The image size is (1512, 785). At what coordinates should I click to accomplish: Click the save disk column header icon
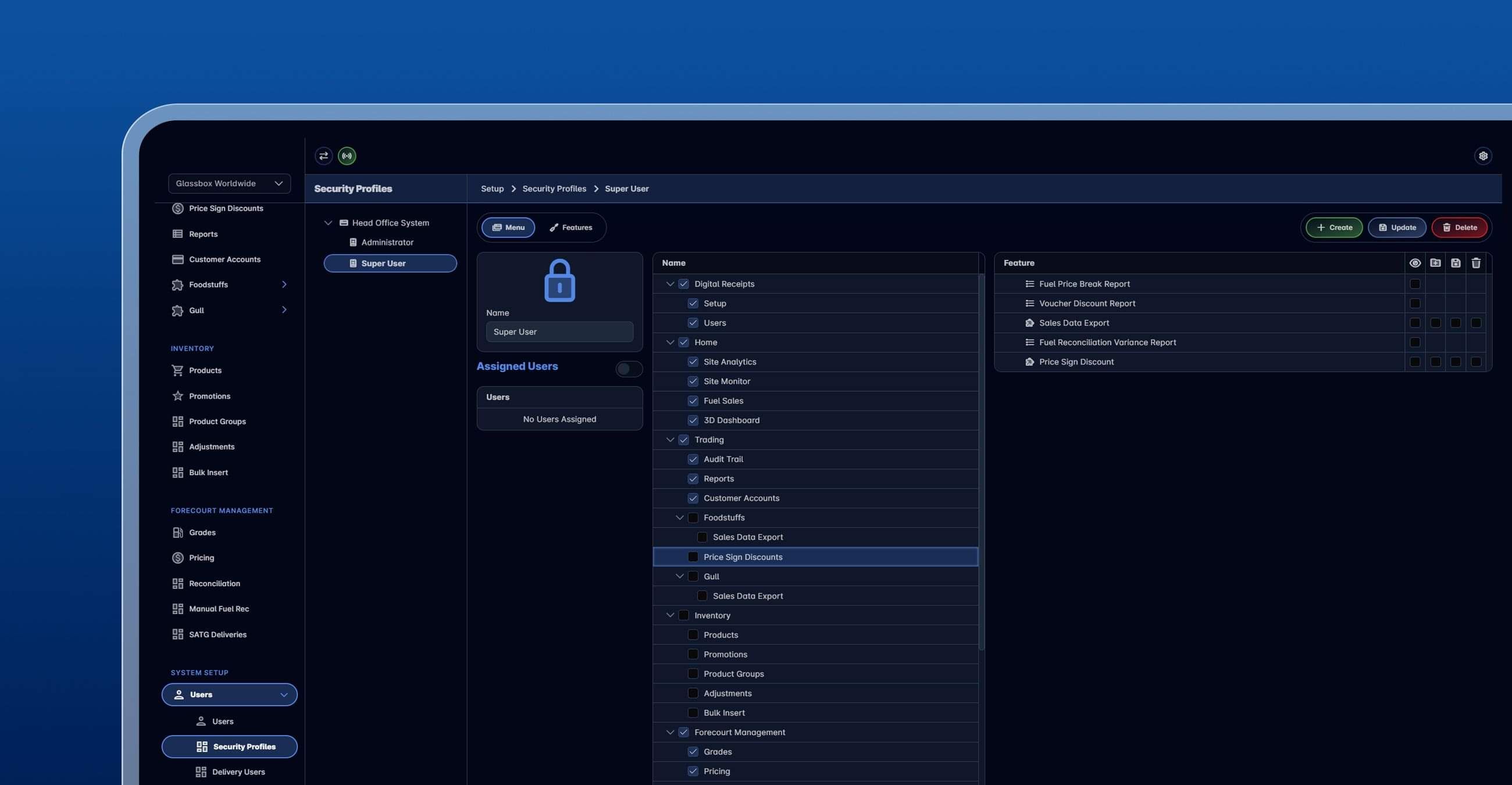pos(1456,263)
